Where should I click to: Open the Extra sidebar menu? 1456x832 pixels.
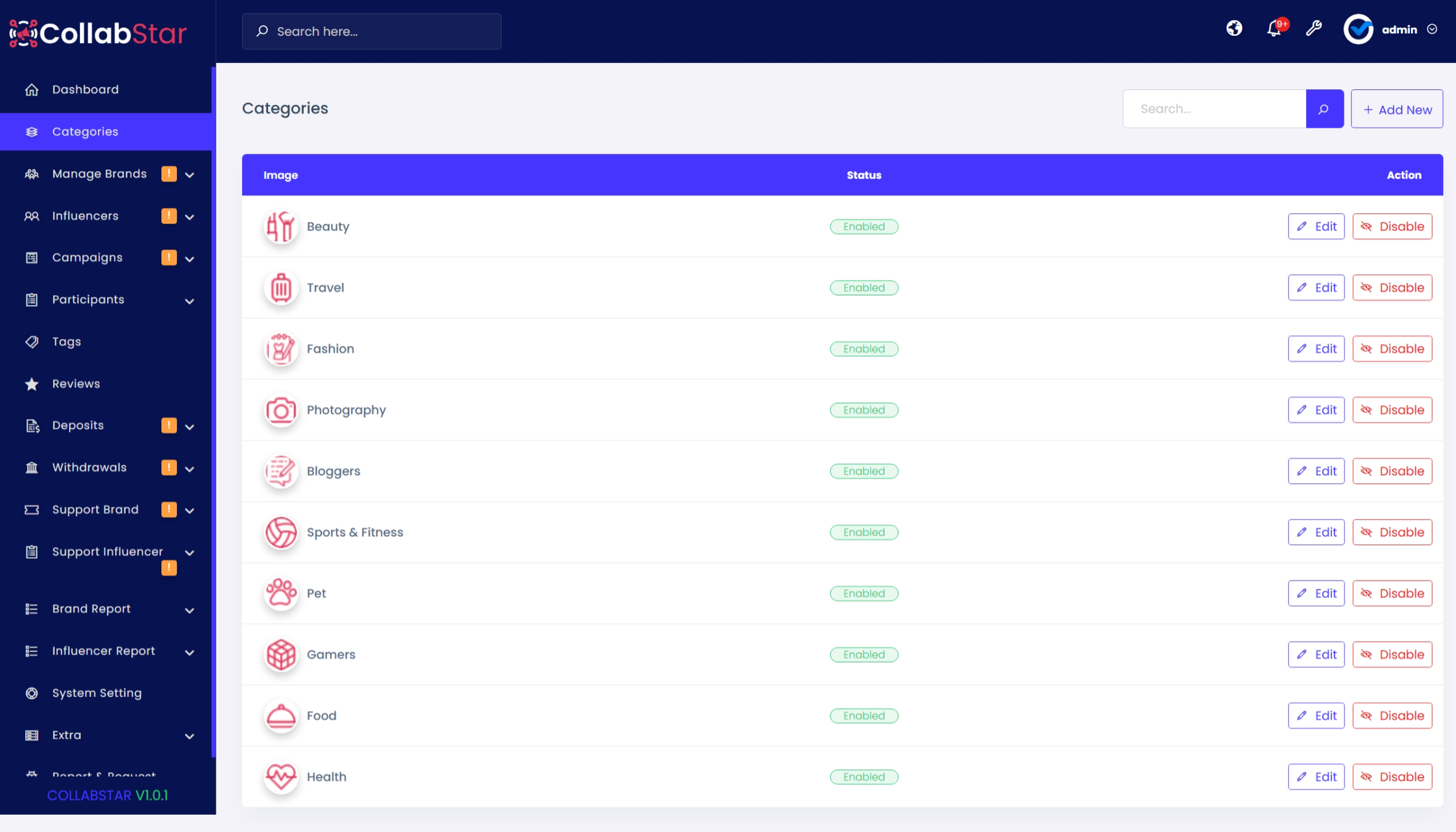tap(106, 735)
